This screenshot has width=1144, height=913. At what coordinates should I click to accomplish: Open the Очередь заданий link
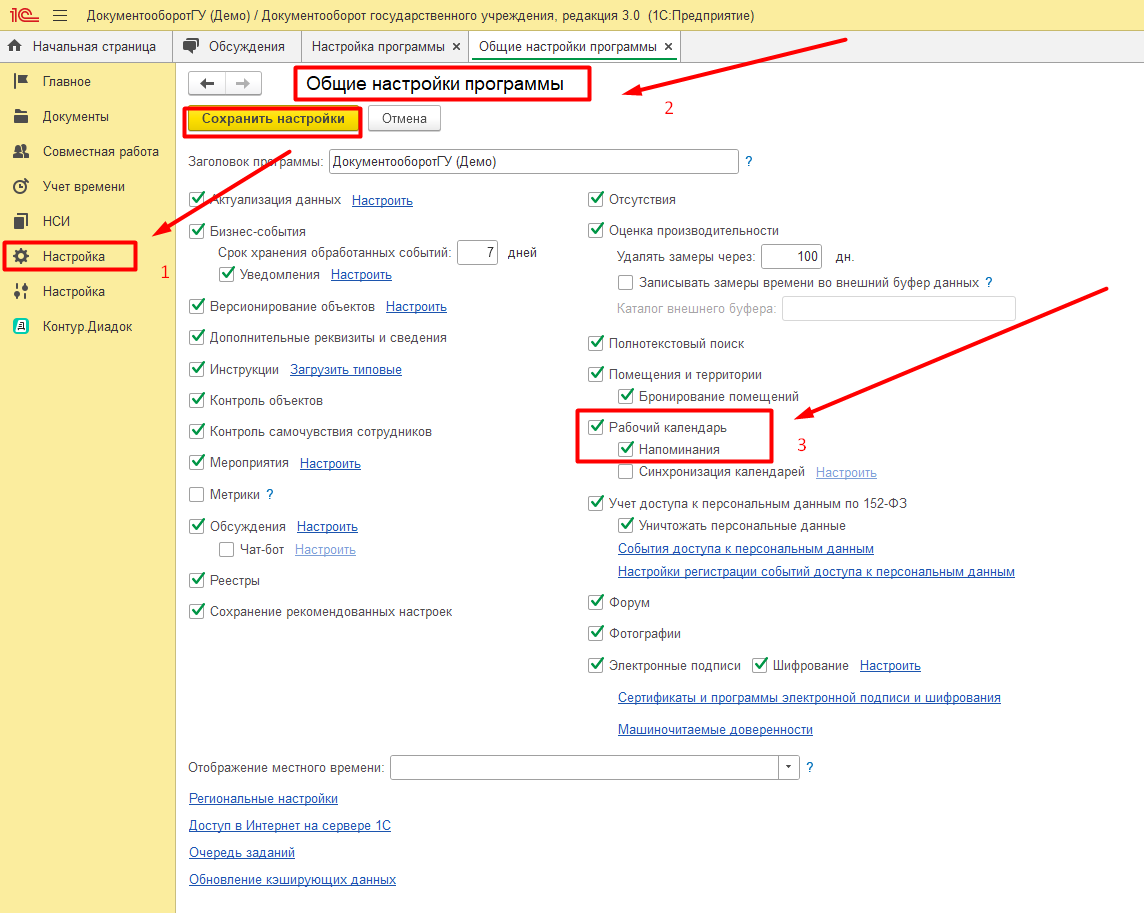[x=241, y=852]
